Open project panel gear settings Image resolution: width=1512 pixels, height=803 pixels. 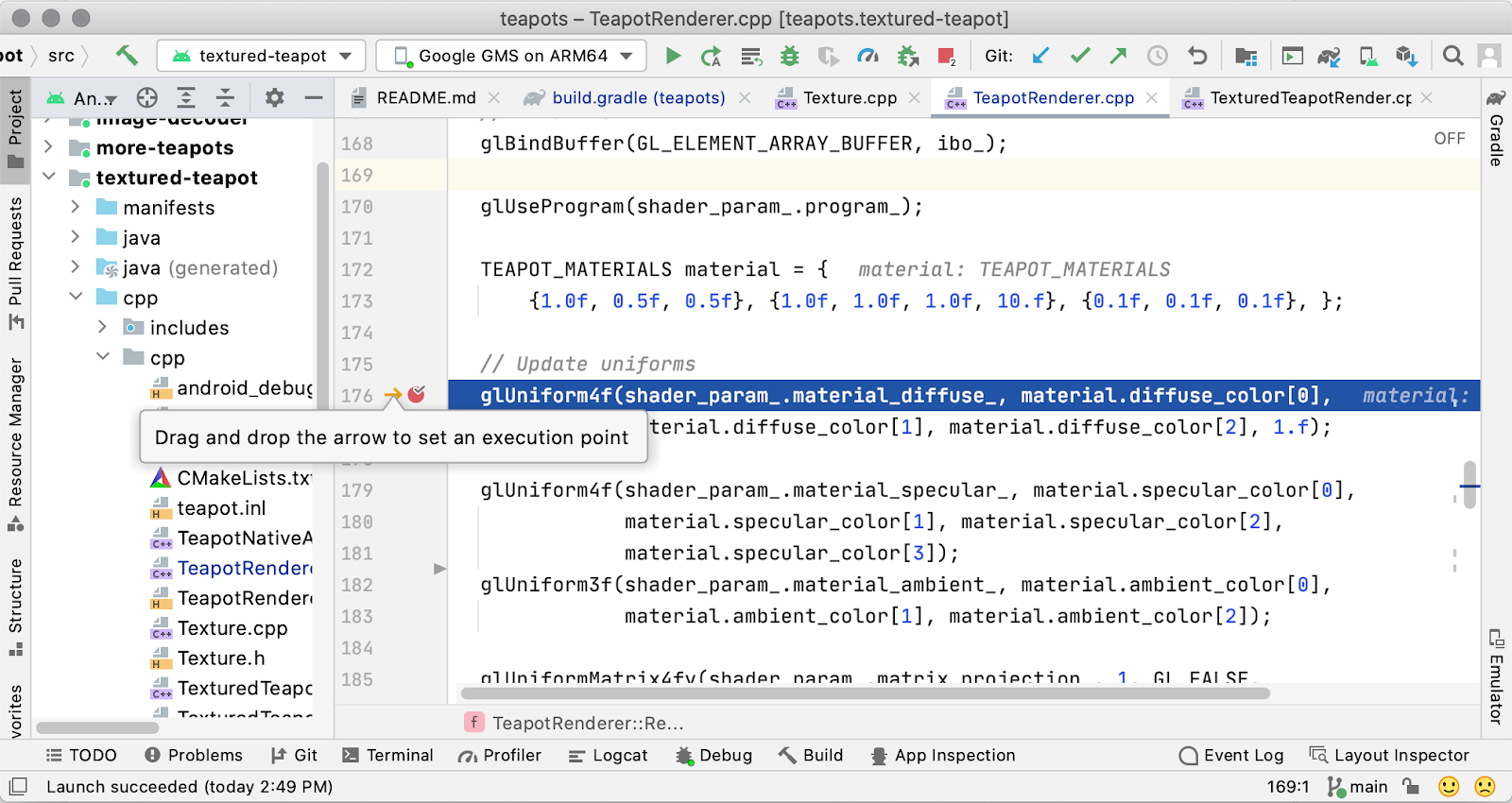coord(274,97)
